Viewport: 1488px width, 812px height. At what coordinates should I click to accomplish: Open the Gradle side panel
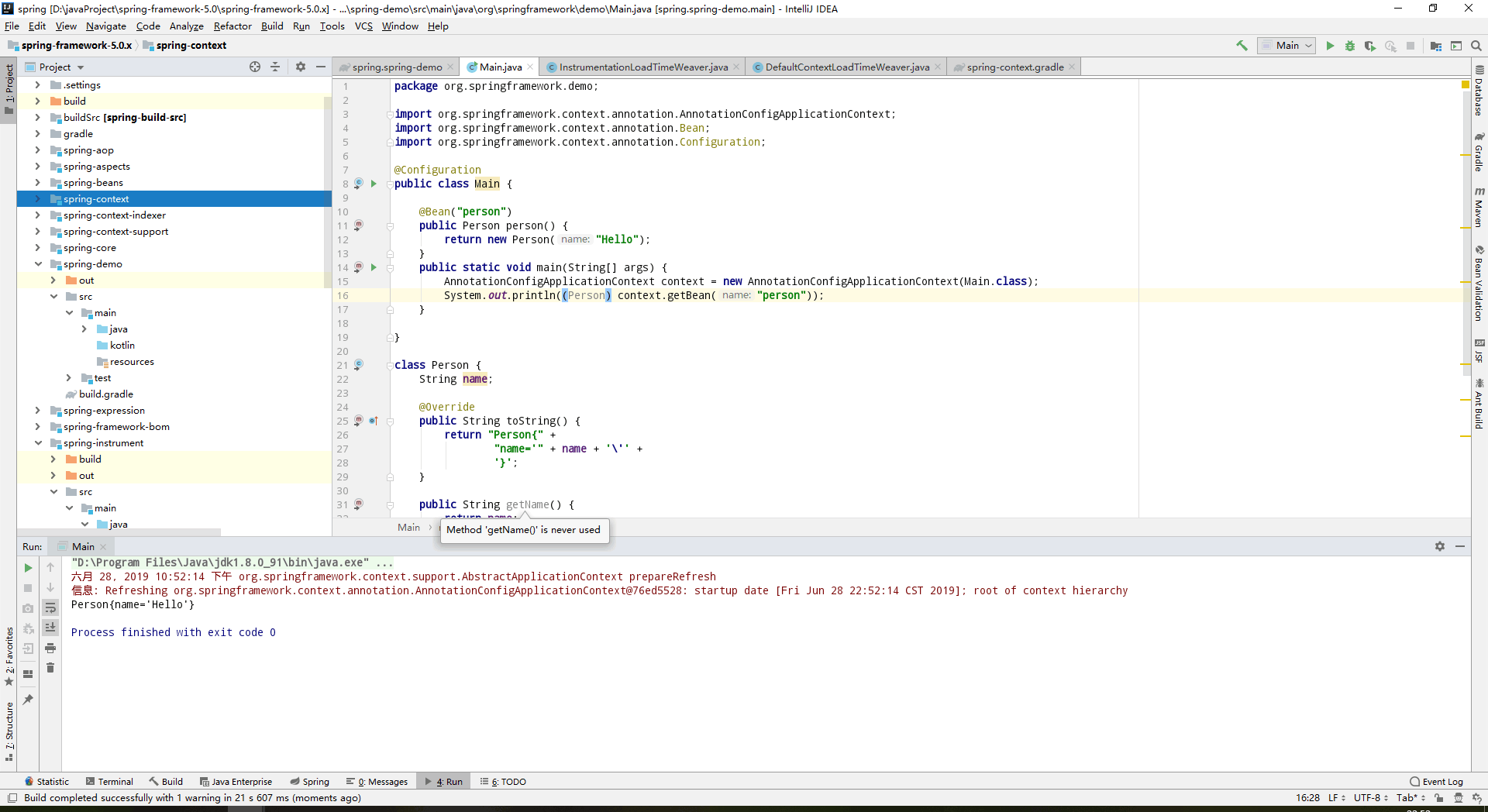(1479, 153)
